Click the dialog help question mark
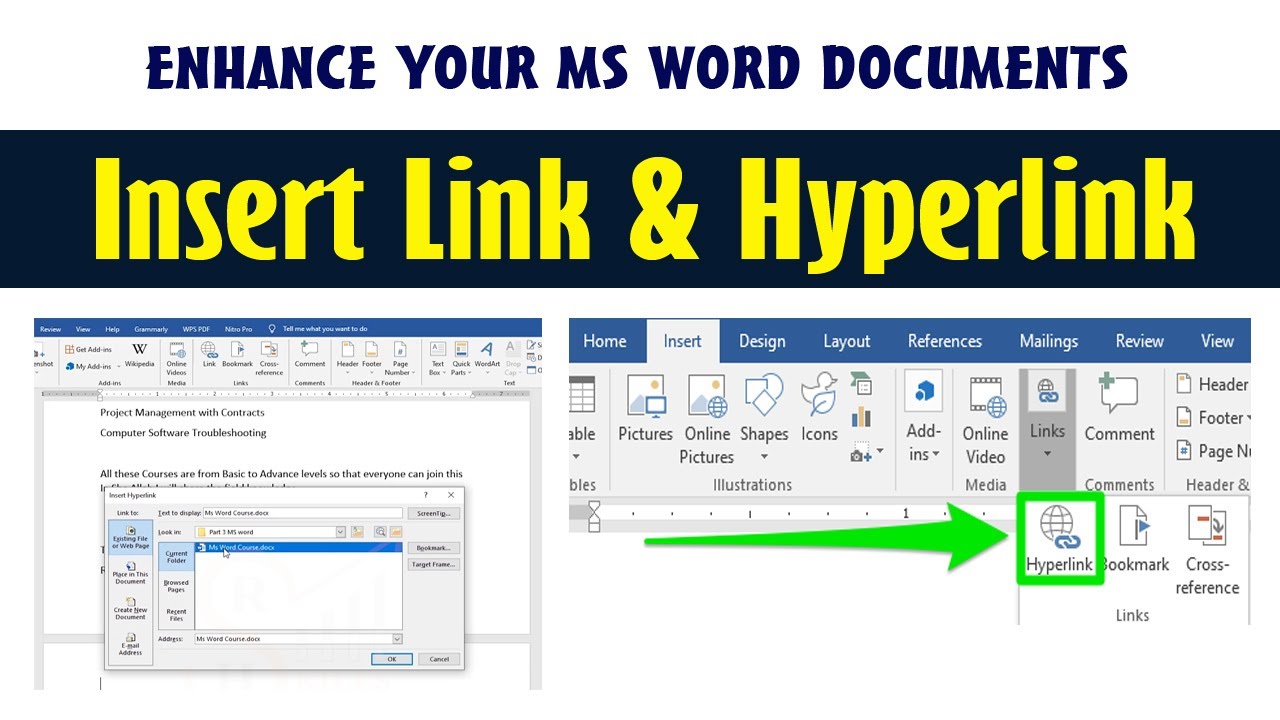The image size is (1280, 720). click(426, 495)
